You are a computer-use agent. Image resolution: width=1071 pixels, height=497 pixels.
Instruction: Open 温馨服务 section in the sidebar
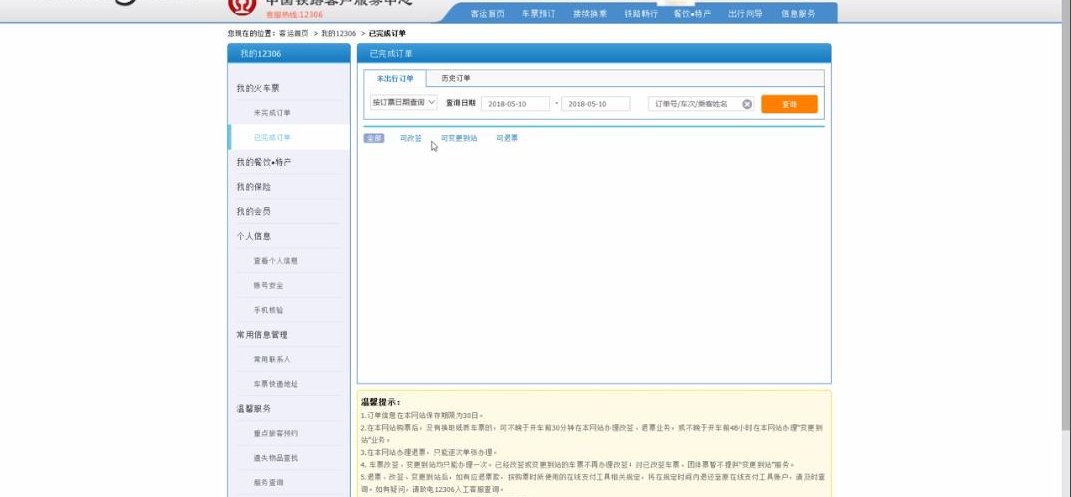click(253, 408)
